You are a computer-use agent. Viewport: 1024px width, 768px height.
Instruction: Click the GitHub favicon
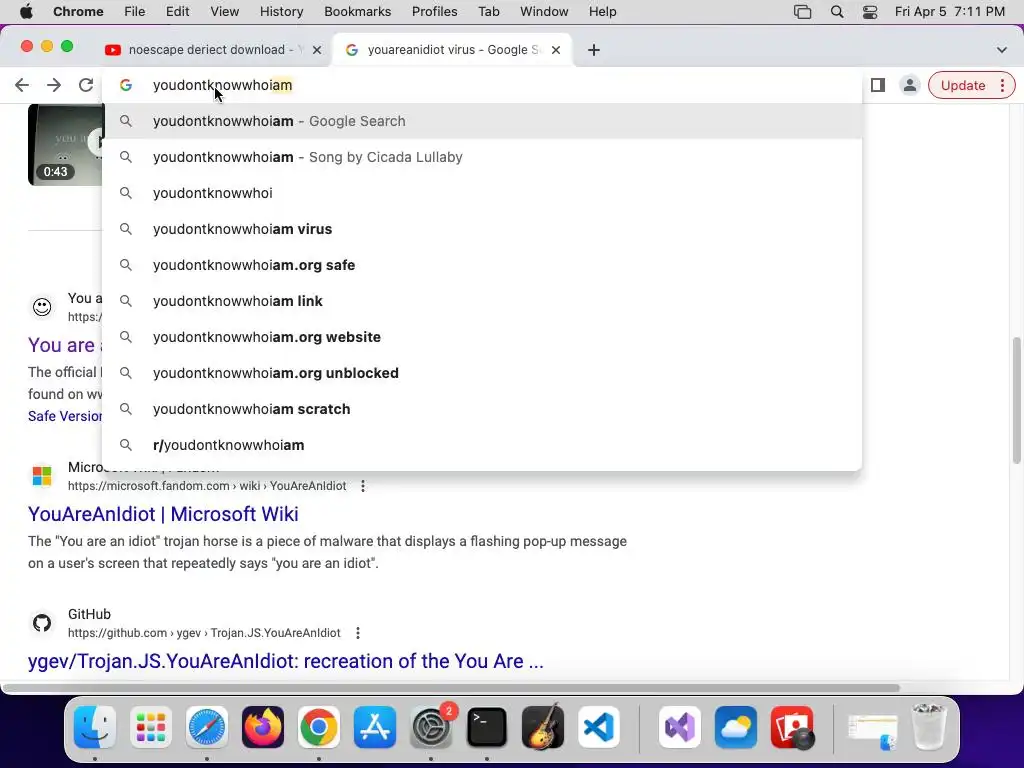pyautogui.click(x=42, y=622)
